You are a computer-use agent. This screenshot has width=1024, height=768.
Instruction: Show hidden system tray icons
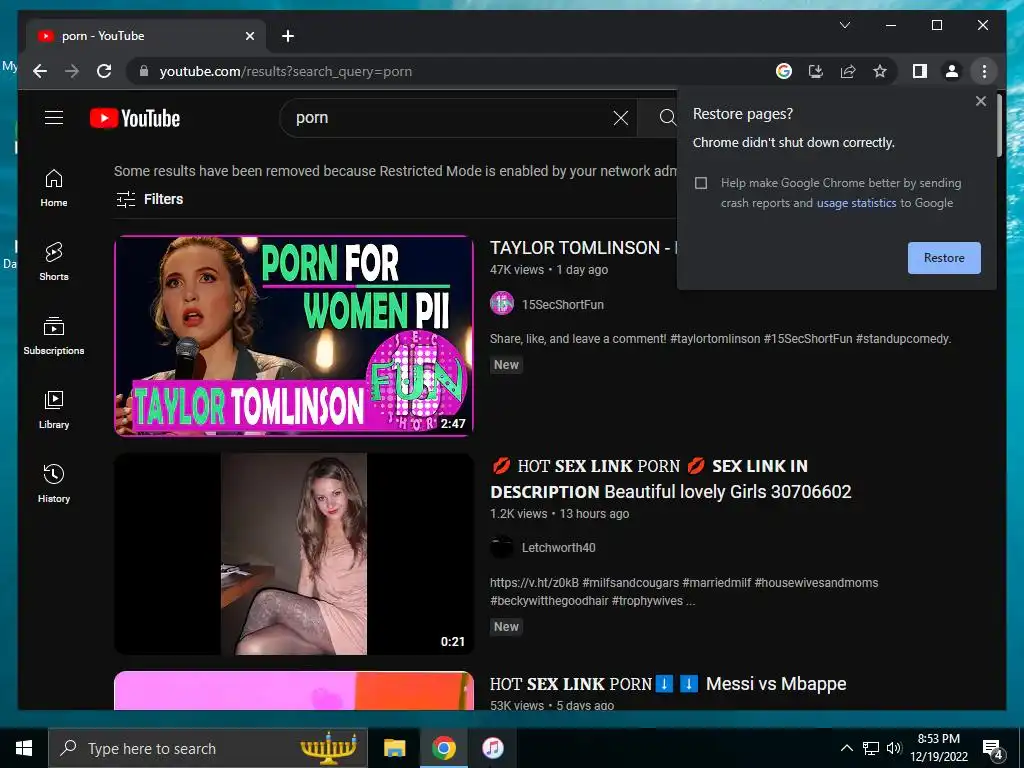tap(846, 748)
